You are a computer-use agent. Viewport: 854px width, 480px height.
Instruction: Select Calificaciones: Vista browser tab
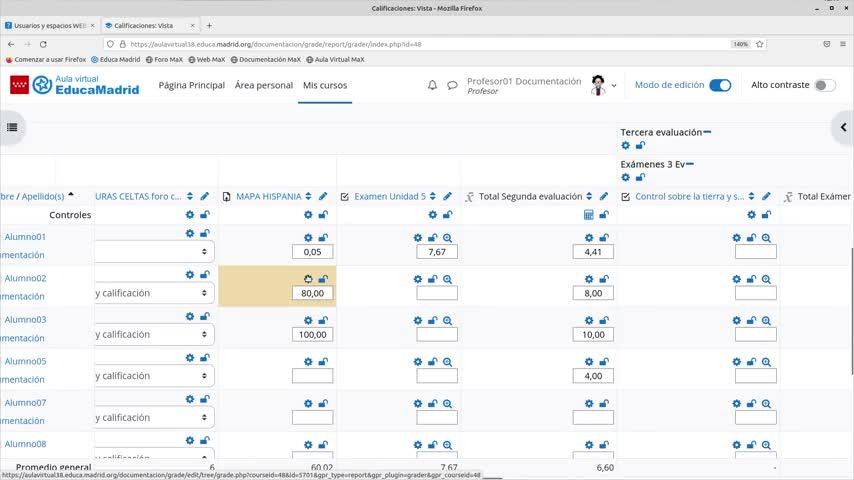(x=150, y=26)
